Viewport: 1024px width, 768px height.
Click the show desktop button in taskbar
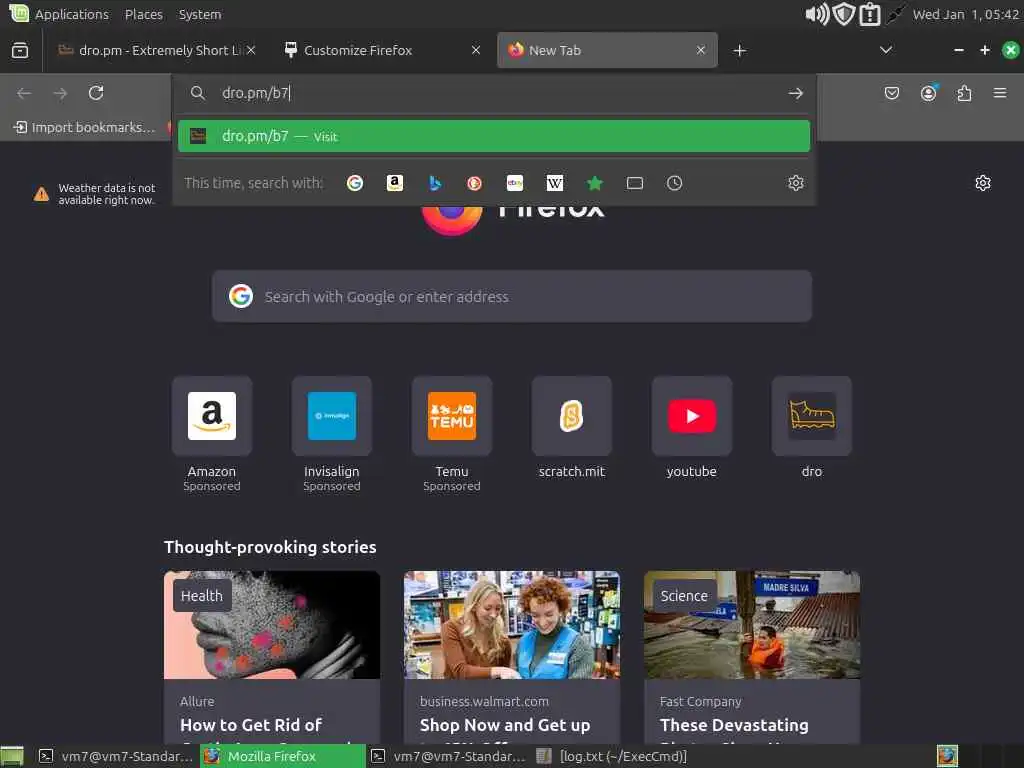coord(12,757)
